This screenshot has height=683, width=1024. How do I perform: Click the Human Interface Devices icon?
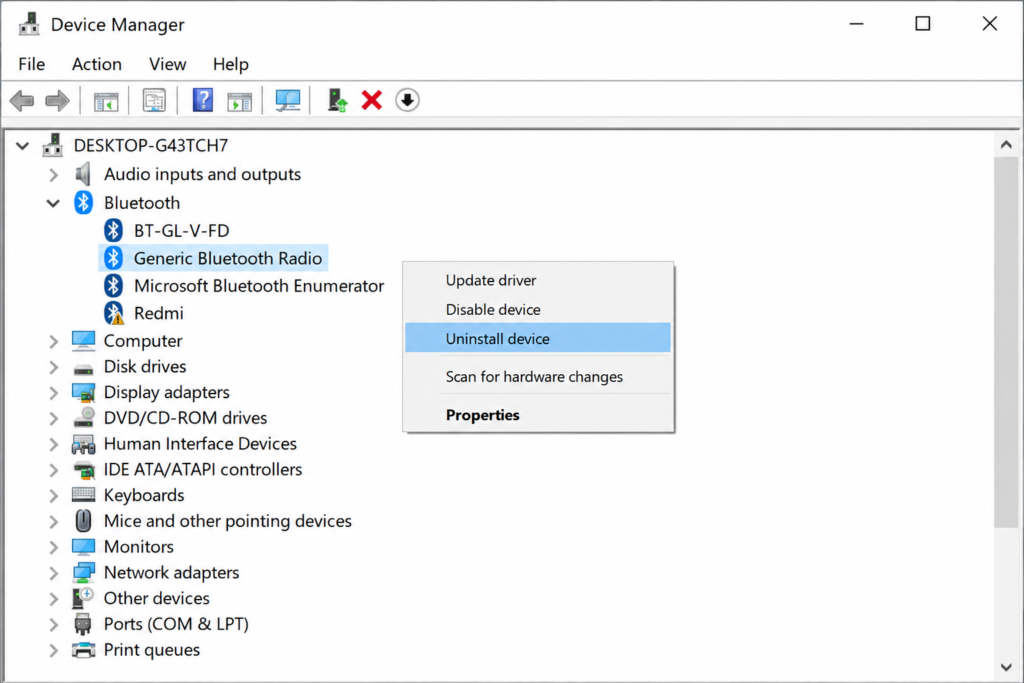[x=83, y=444]
